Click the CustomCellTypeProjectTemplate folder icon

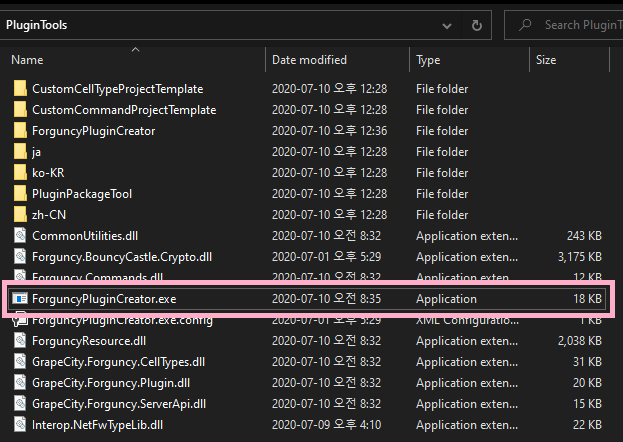20,89
